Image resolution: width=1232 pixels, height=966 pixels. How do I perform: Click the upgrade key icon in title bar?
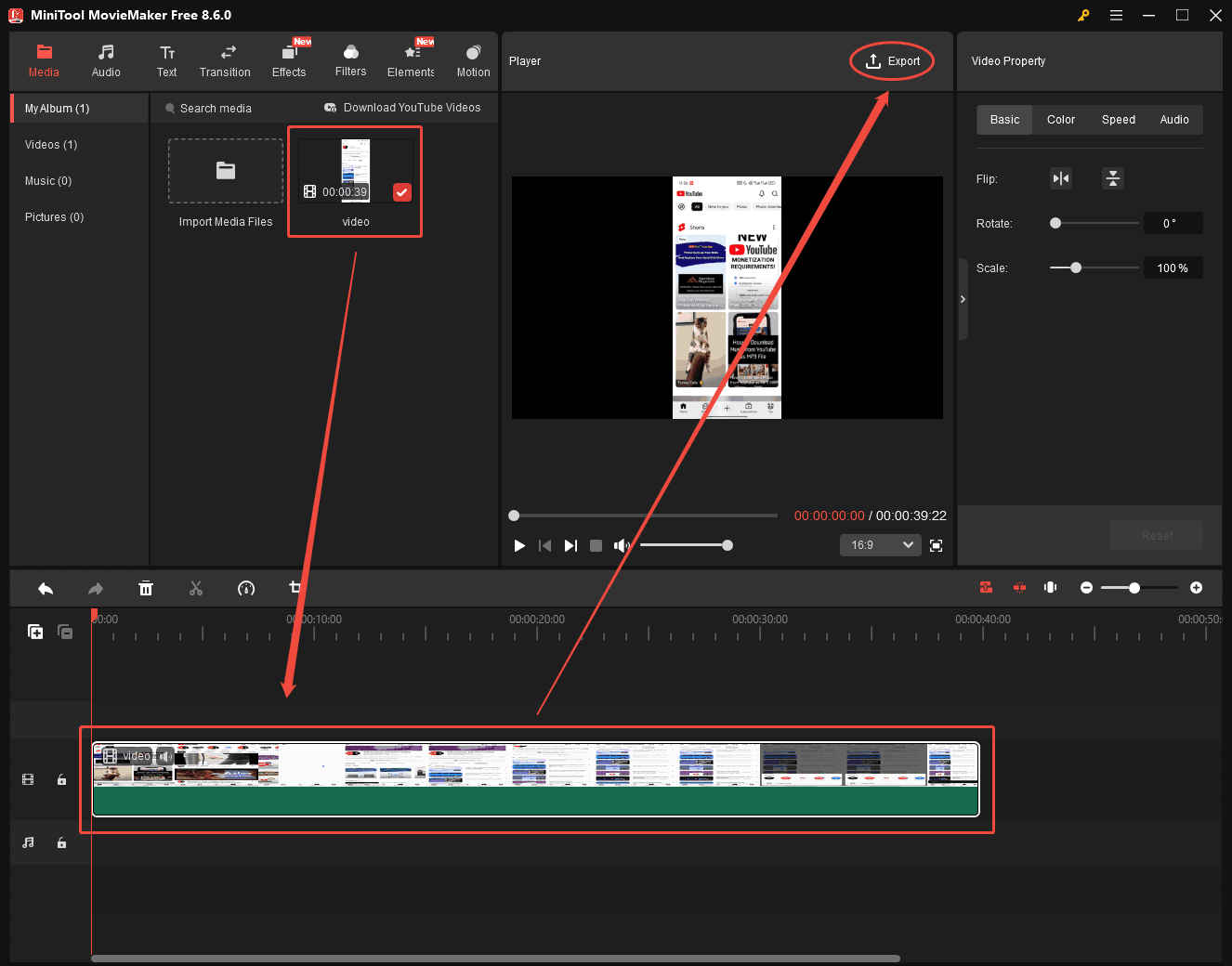[1083, 15]
